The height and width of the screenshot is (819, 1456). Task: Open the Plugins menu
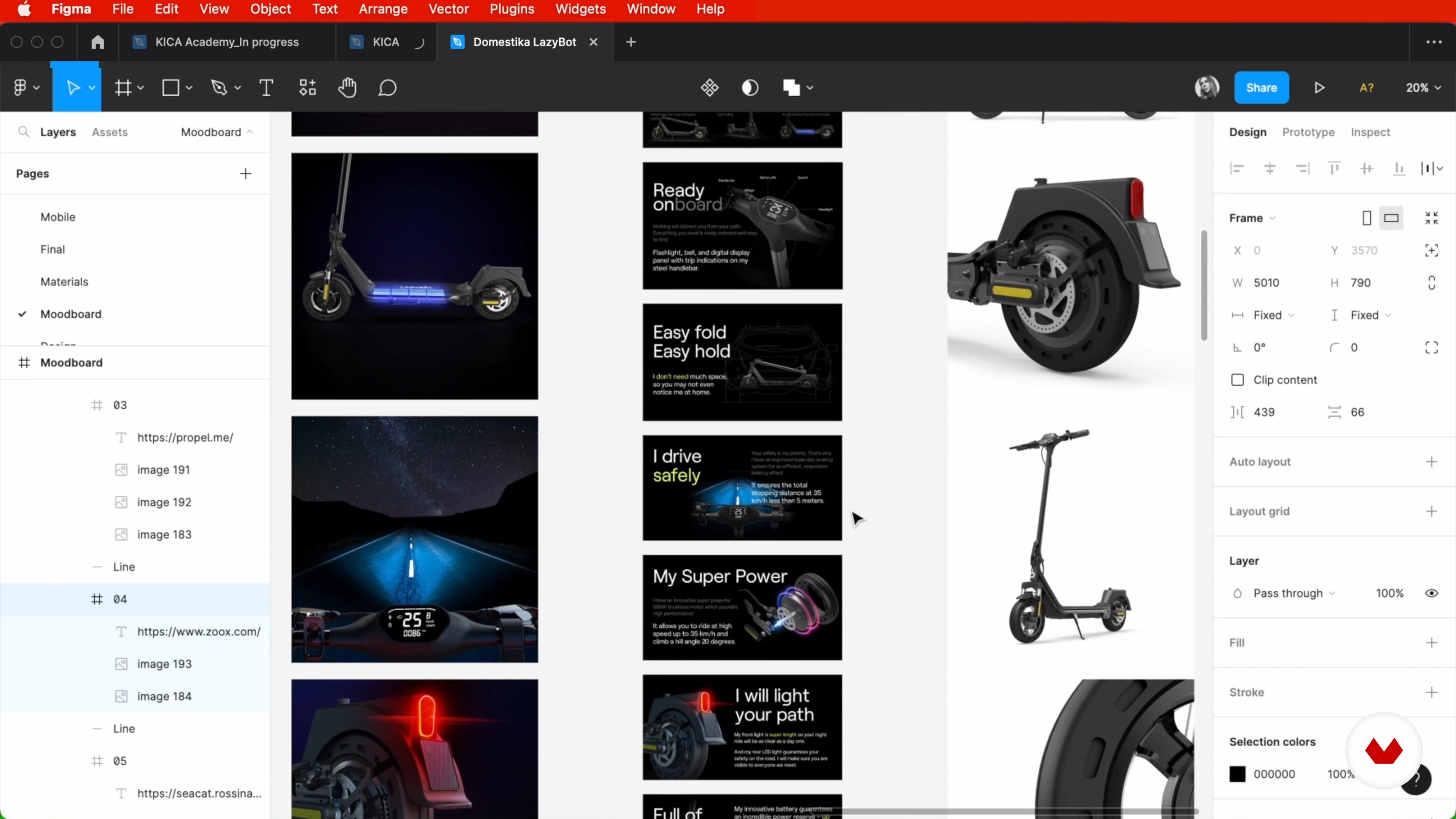pos(511,9)
